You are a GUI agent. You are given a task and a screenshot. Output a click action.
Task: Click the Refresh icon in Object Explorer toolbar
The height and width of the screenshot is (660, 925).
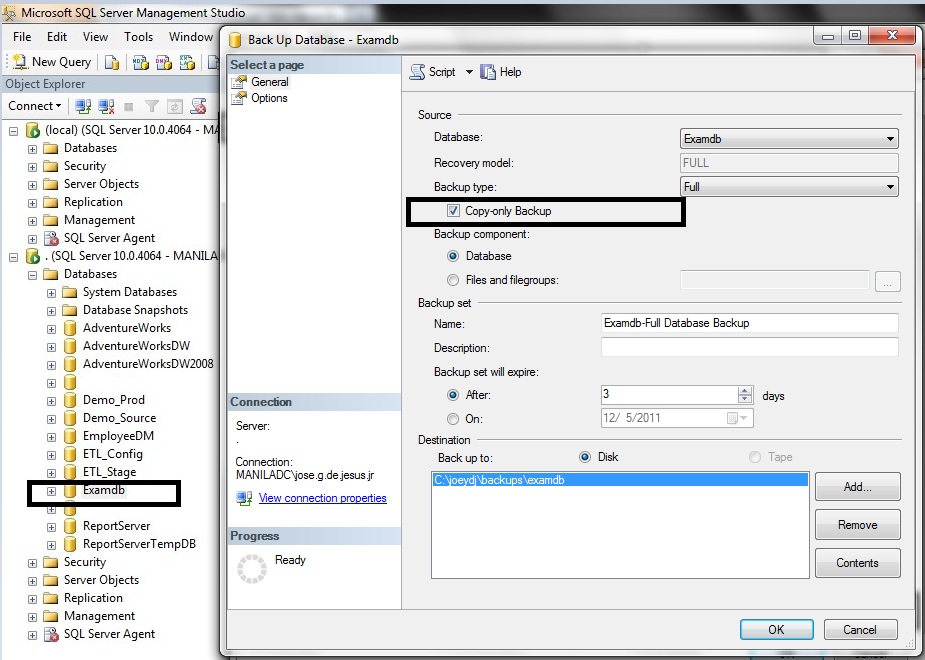[x=175, y=106]
